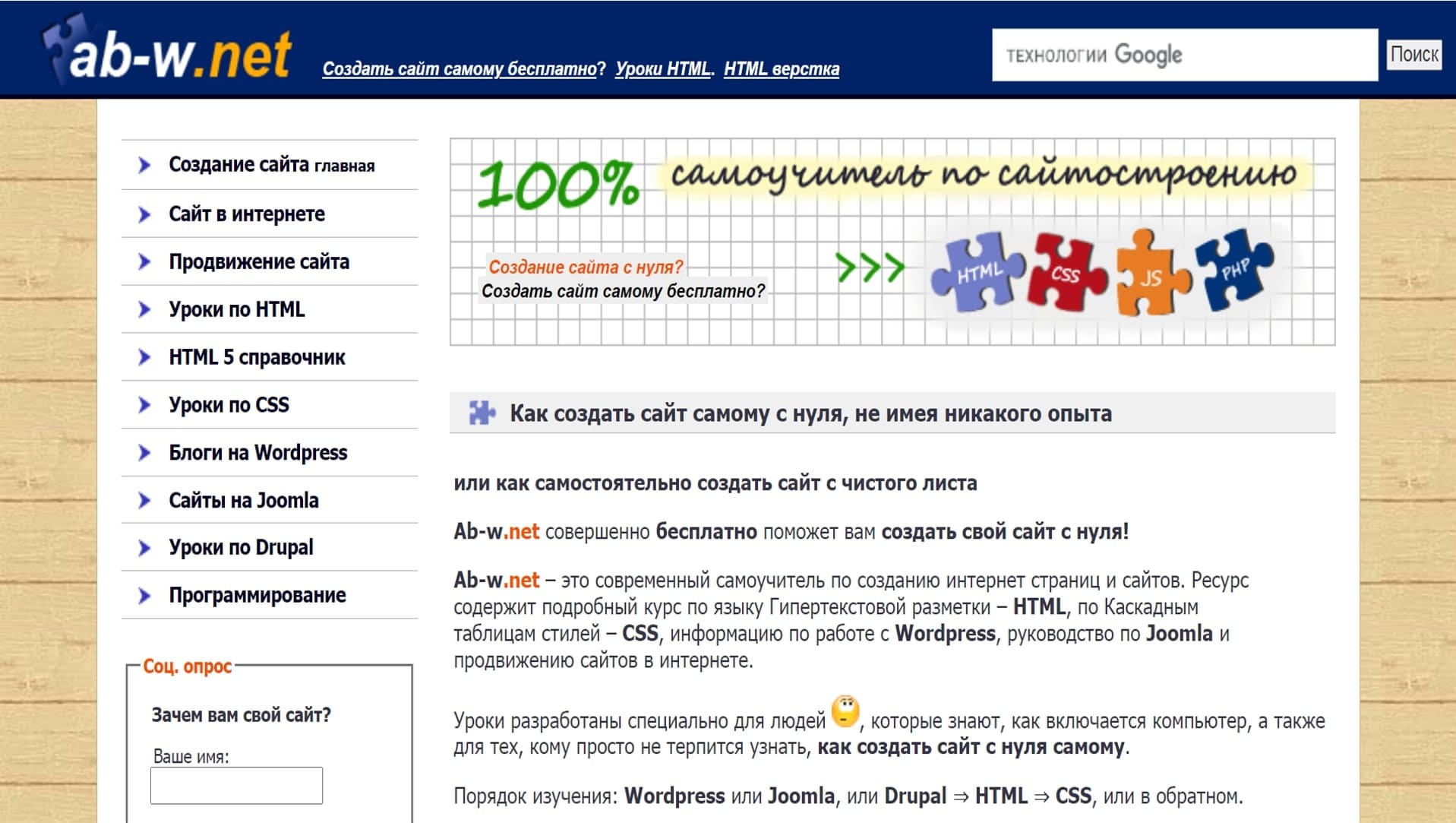Click poll question Зачем вам свой сайт?
Image resolution: width=1456 pixels, height=823 pixels.
(241, 715)
